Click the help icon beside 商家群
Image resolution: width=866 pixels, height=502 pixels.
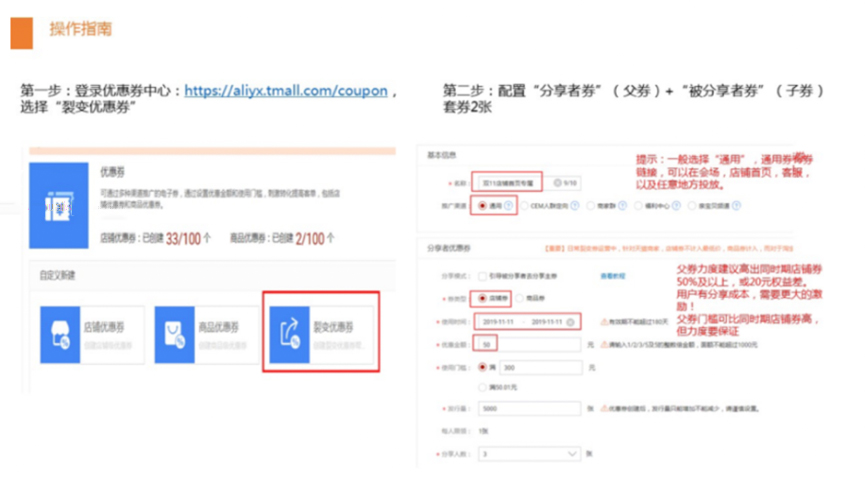[622, 205]
